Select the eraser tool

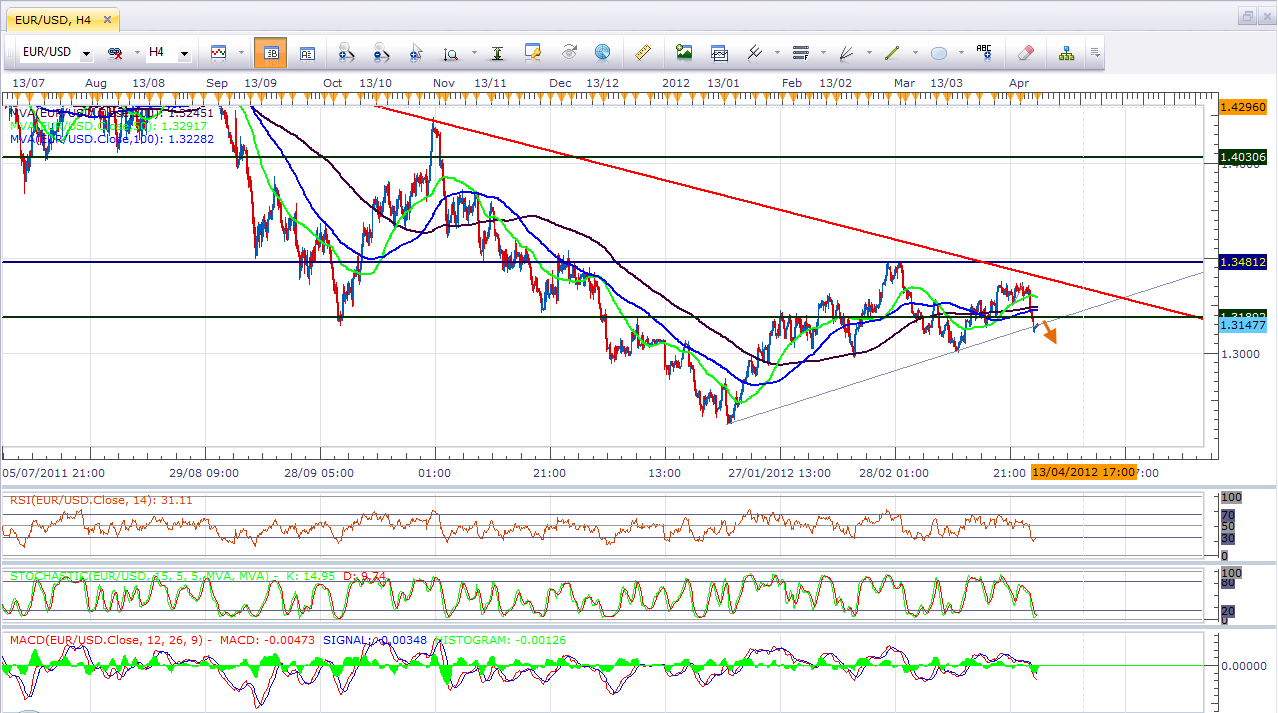pyautogui.click(x=1025, y=52)
